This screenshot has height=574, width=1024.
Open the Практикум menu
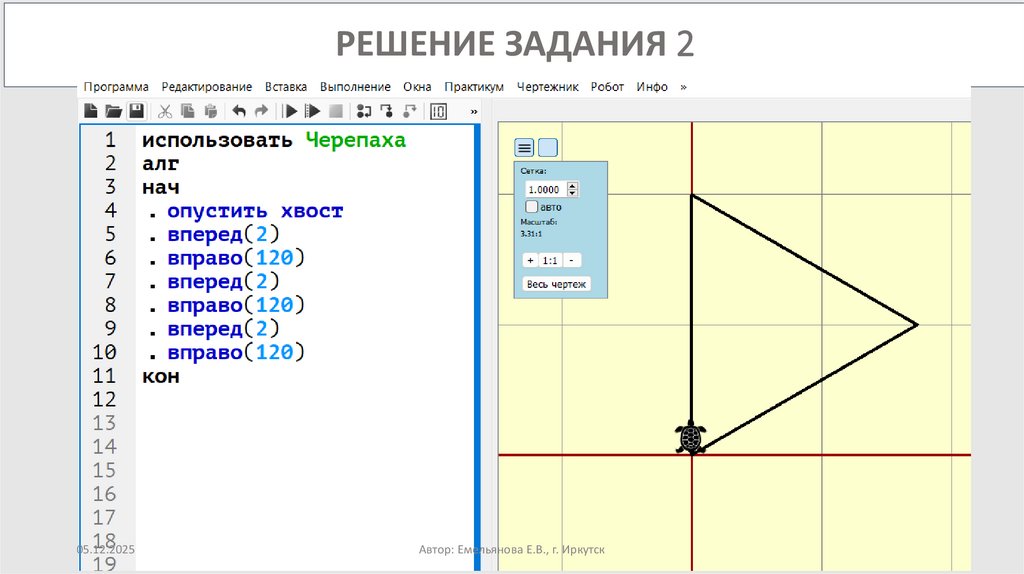pos(474,87)
